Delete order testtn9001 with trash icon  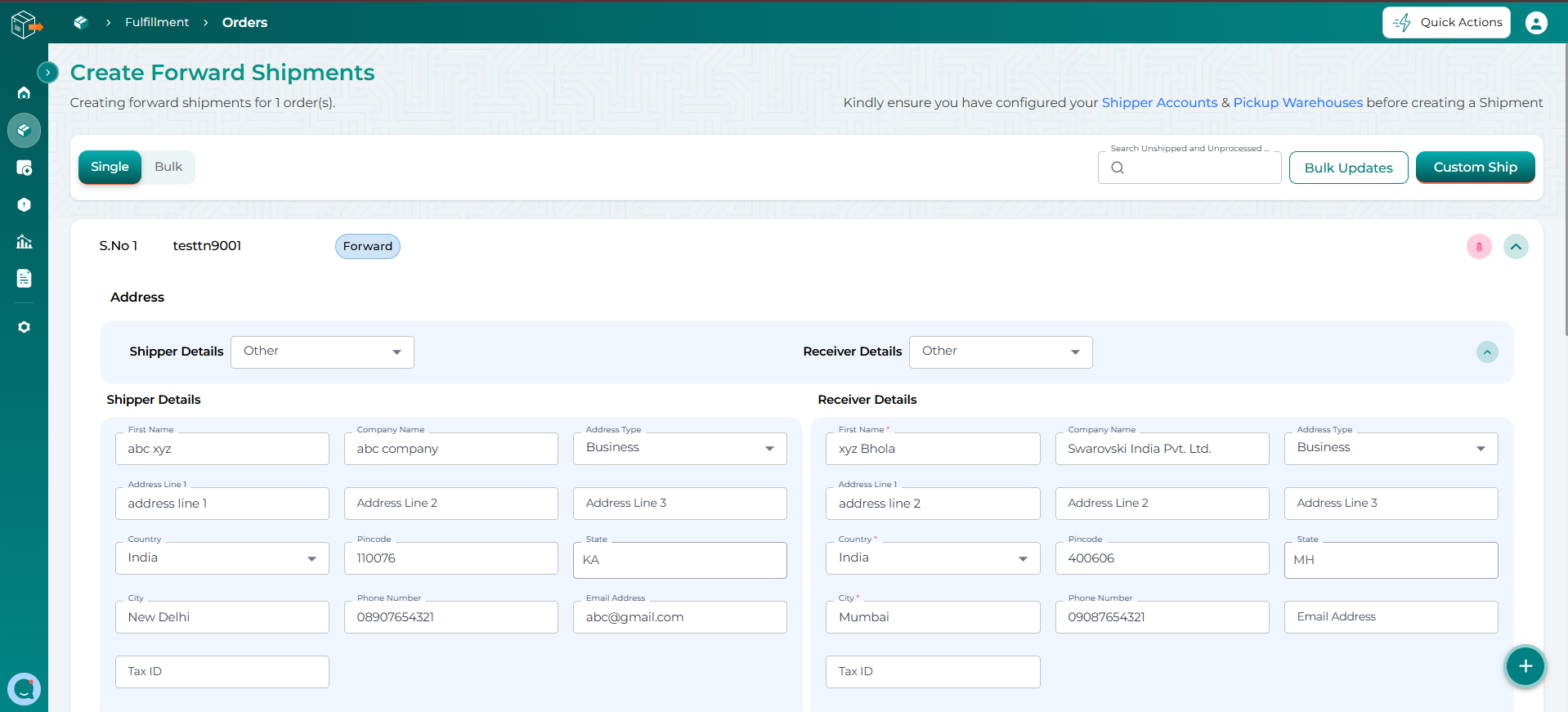coord(1479,246)
